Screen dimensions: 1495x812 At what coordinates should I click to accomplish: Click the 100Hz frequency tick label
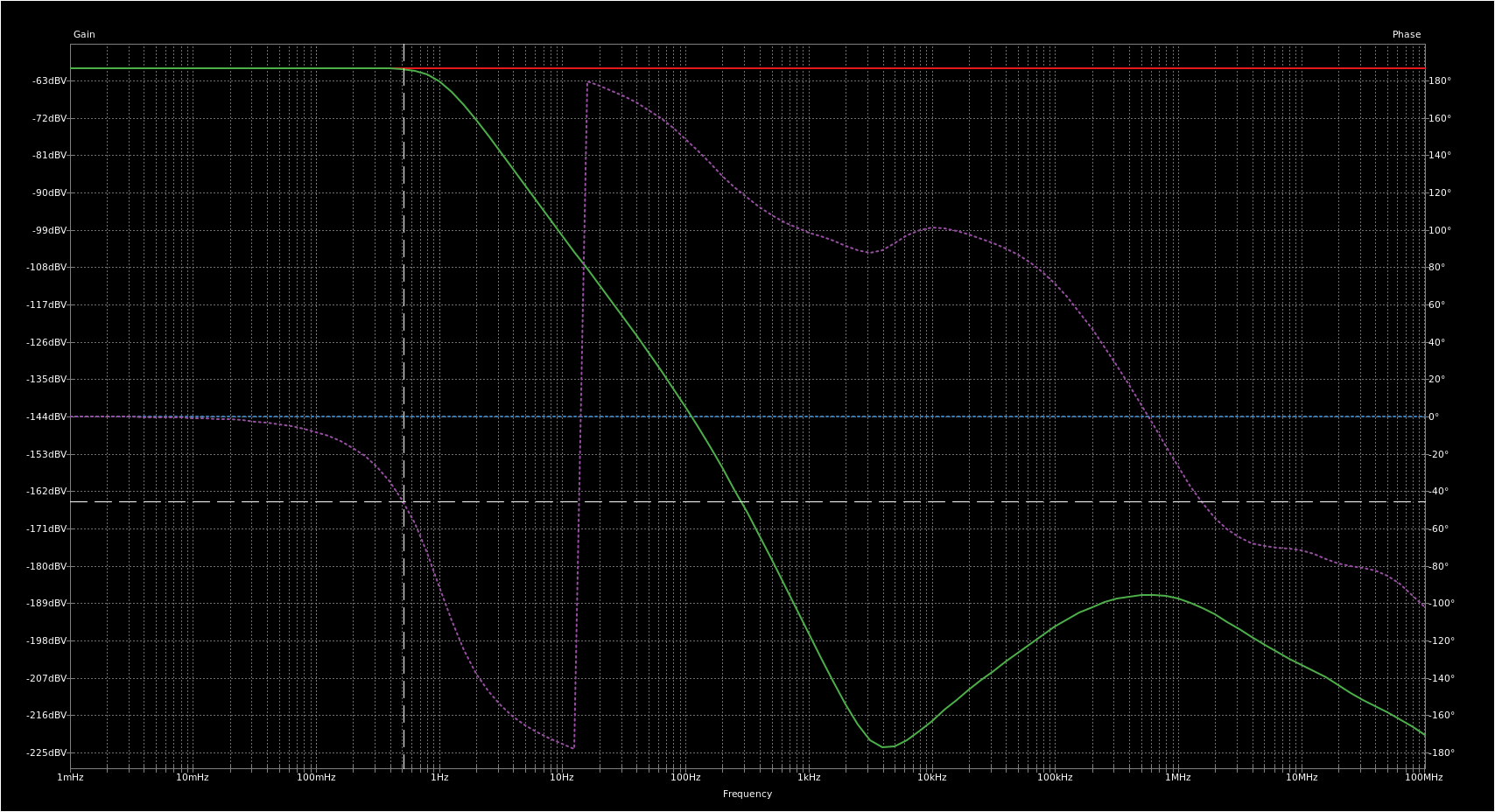click(x=685, y=777)
